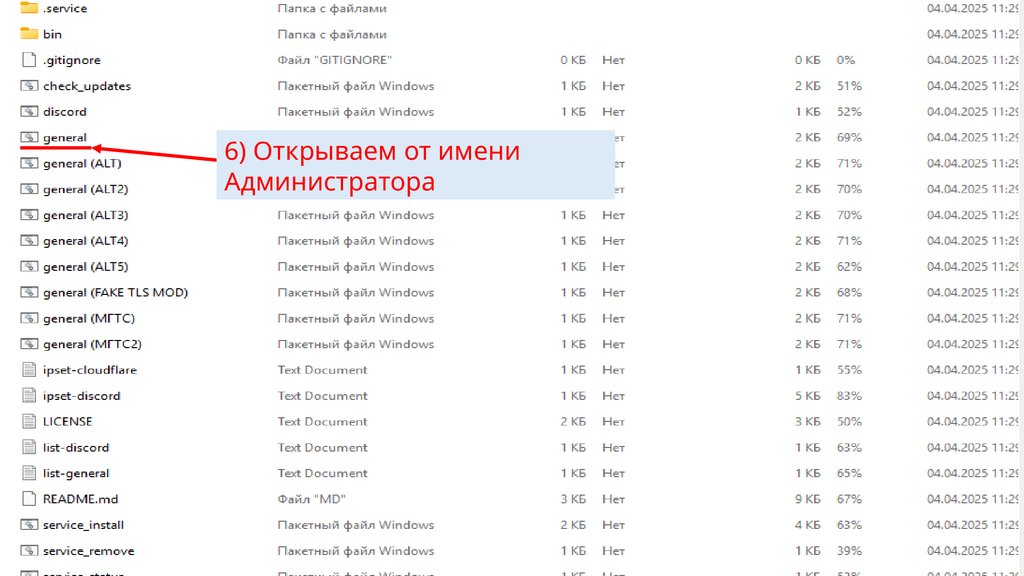Open the .service folder icon
The width and height of the screenshot is (1024, 576).
click(x=29, y=8)
